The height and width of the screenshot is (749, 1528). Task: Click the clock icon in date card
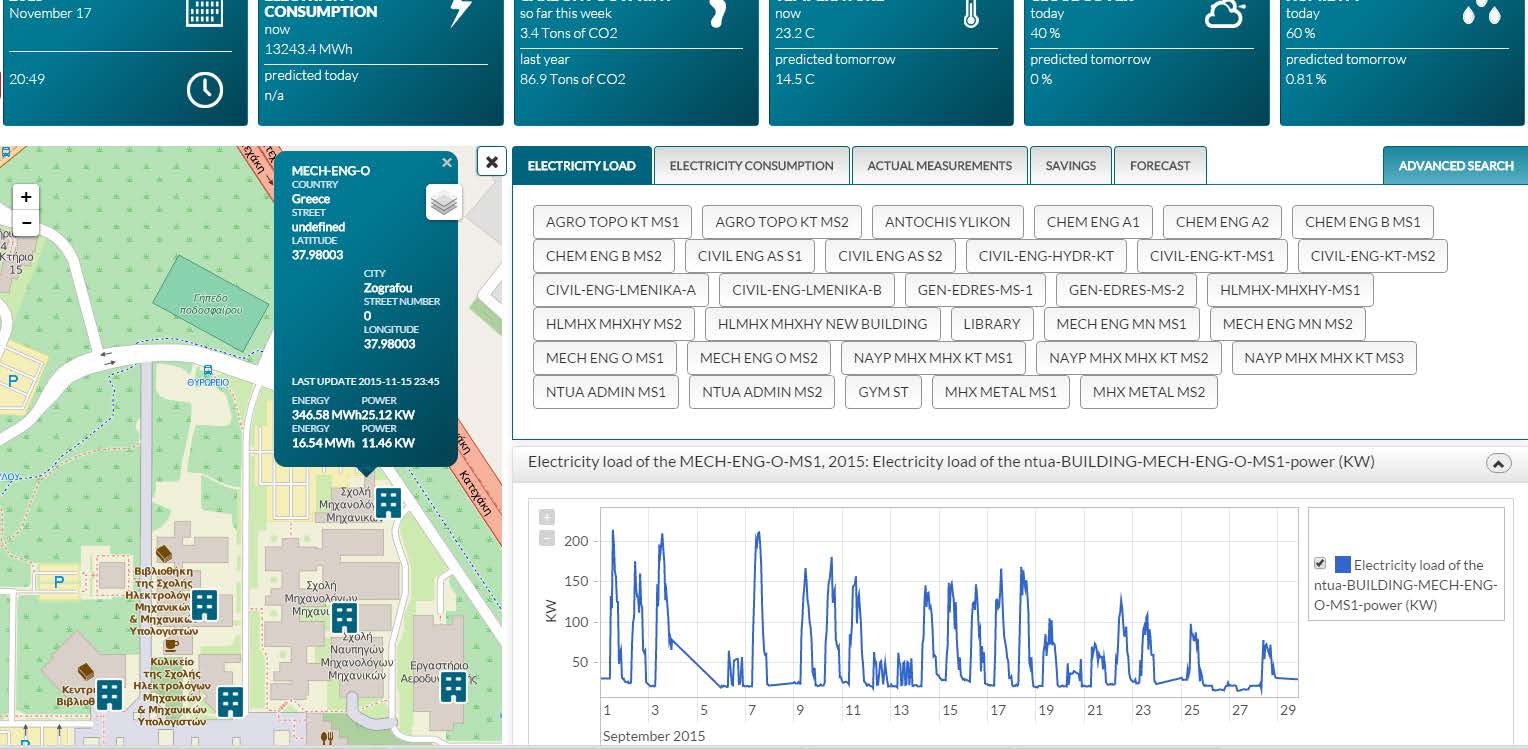pos(205,90)
